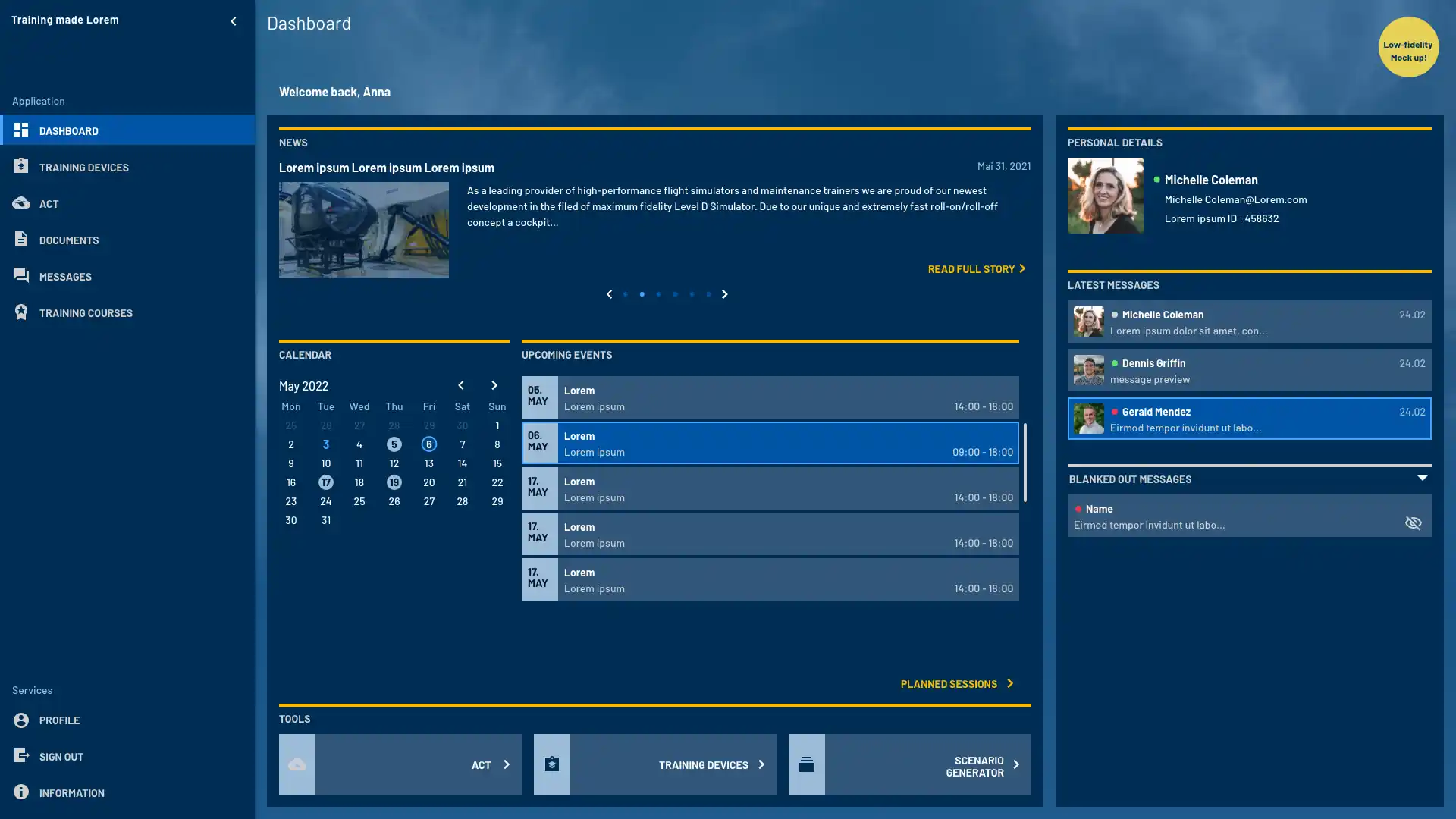Toggle visibility of blanked out Name message
The height and width of the screenshot is (819, 1456).
tap(1412, 523)
